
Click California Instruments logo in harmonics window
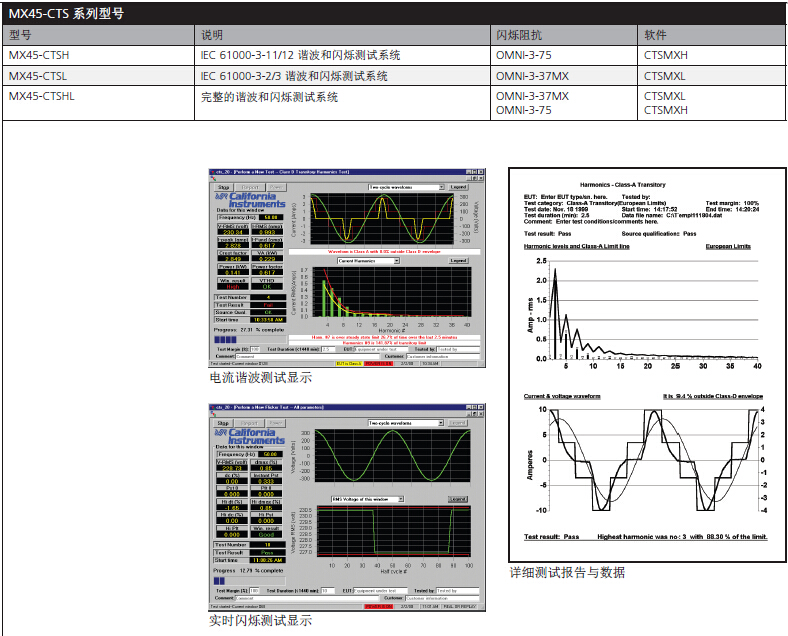point(250,201)
